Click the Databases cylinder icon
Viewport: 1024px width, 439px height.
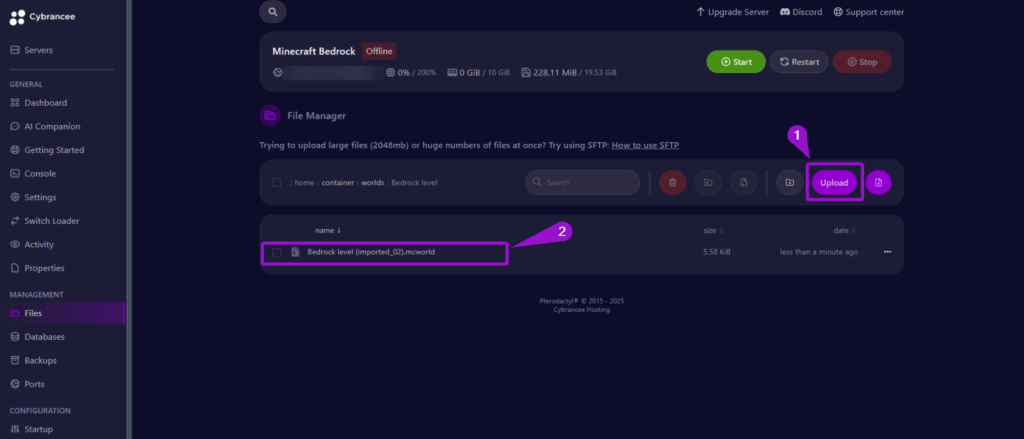click(15, 336)
